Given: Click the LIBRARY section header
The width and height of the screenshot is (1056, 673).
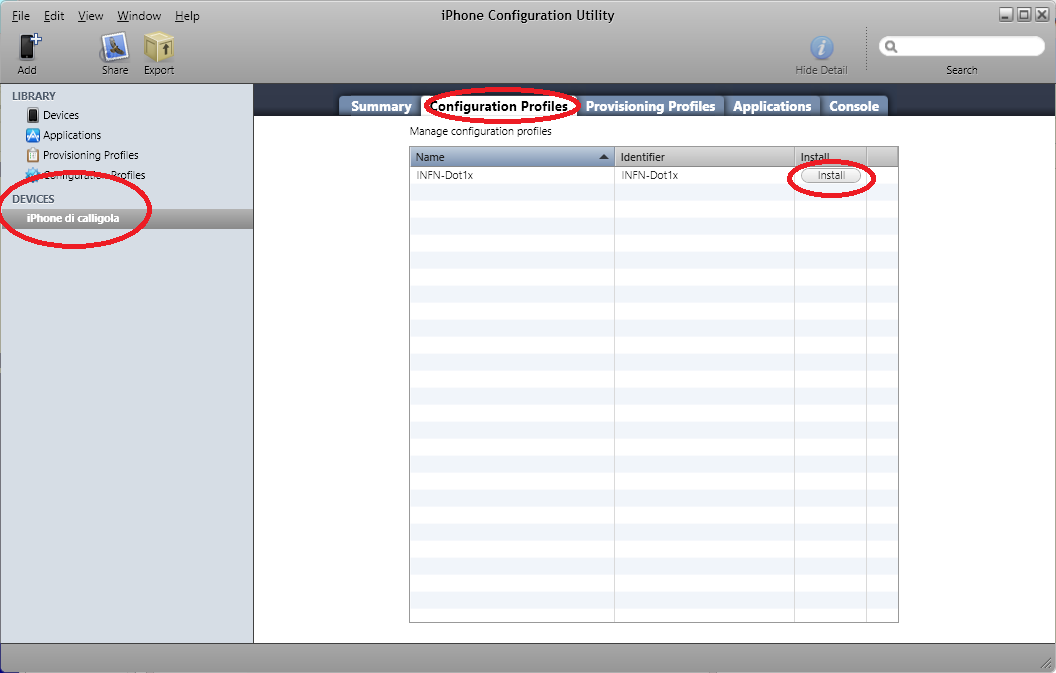Looking at the screenshot, I should (x=34, y=96).
